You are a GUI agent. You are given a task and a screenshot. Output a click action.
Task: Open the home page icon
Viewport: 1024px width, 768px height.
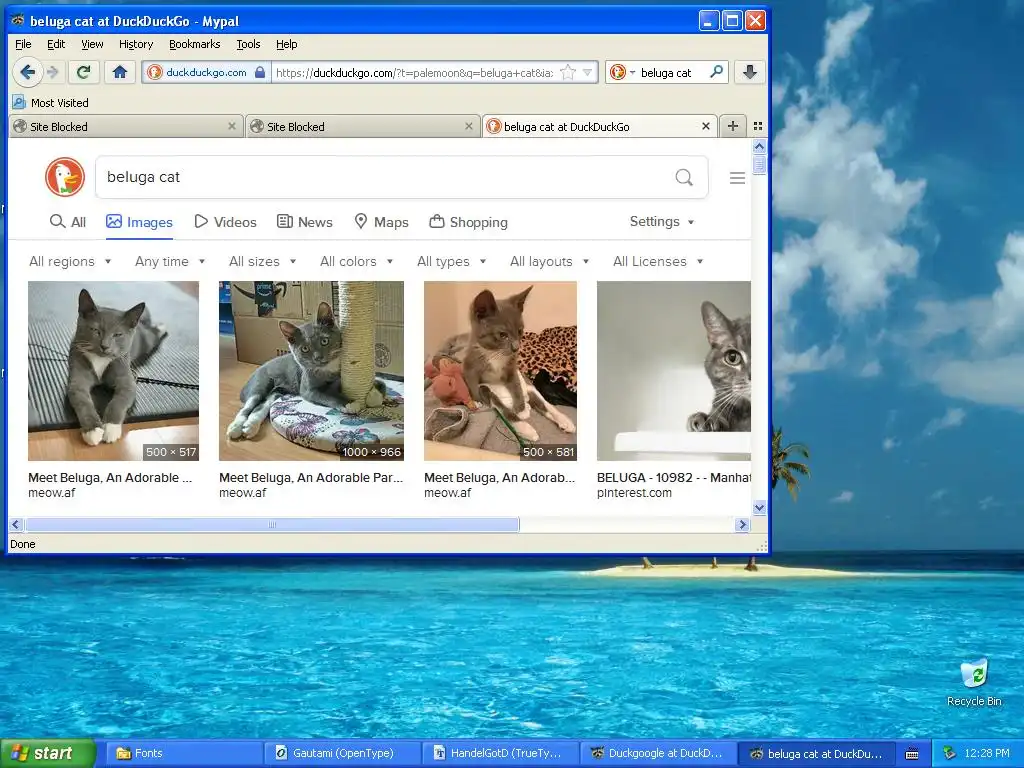[120, 72]
